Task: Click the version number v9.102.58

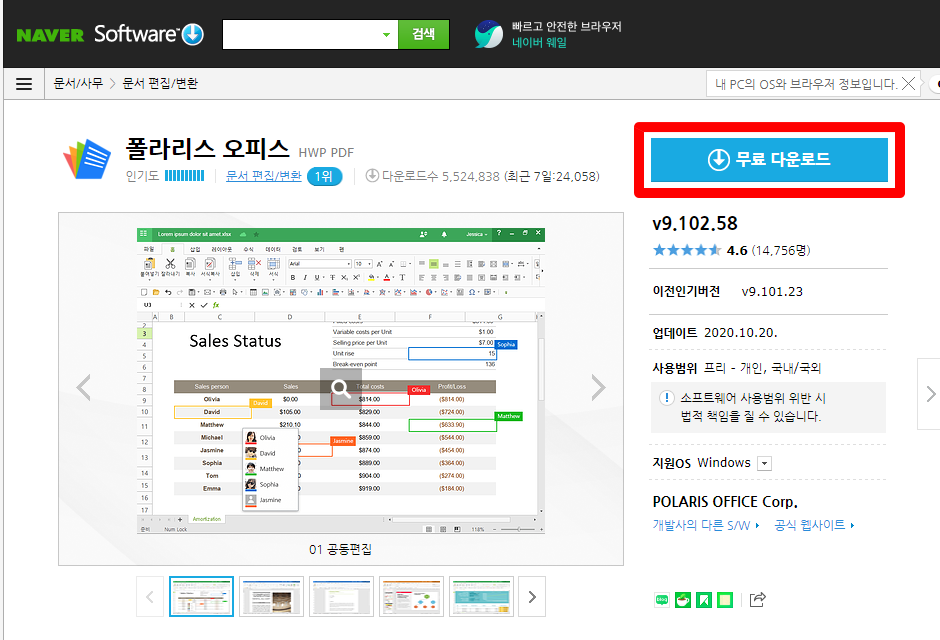Action: pos(695,224)
